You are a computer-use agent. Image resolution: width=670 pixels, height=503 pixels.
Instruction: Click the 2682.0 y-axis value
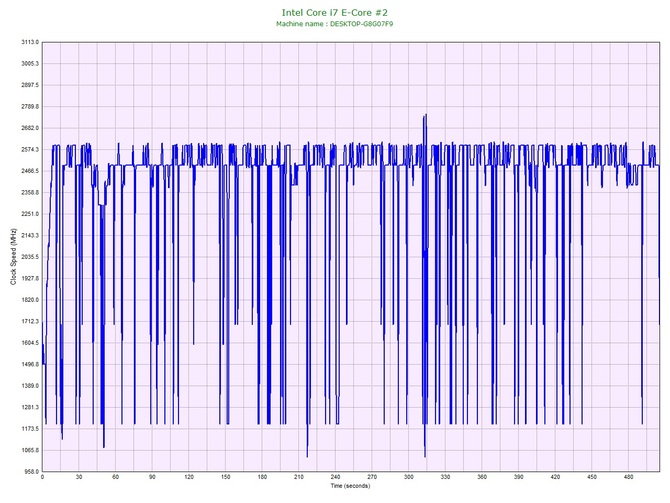[x=30, y=128]
